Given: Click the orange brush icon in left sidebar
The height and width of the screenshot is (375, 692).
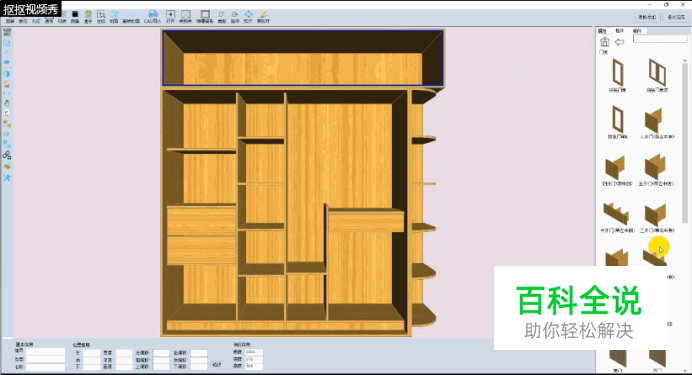Looking at the screenshot, I should click(x=7, y=167).
